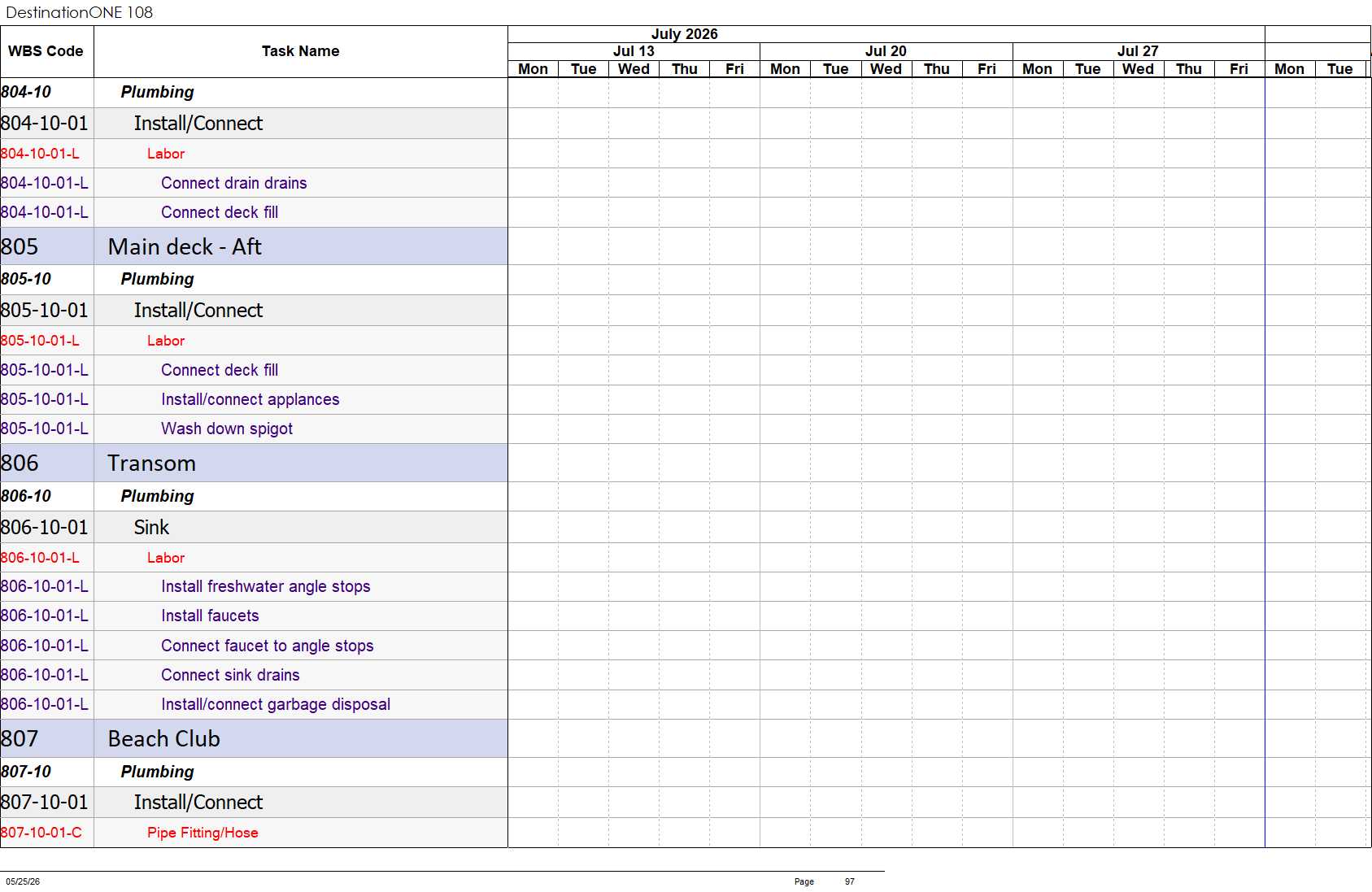Screen dimensions: 1372x892
Task: Select Install freshwater angle stops task
Action: click(301, 586)
